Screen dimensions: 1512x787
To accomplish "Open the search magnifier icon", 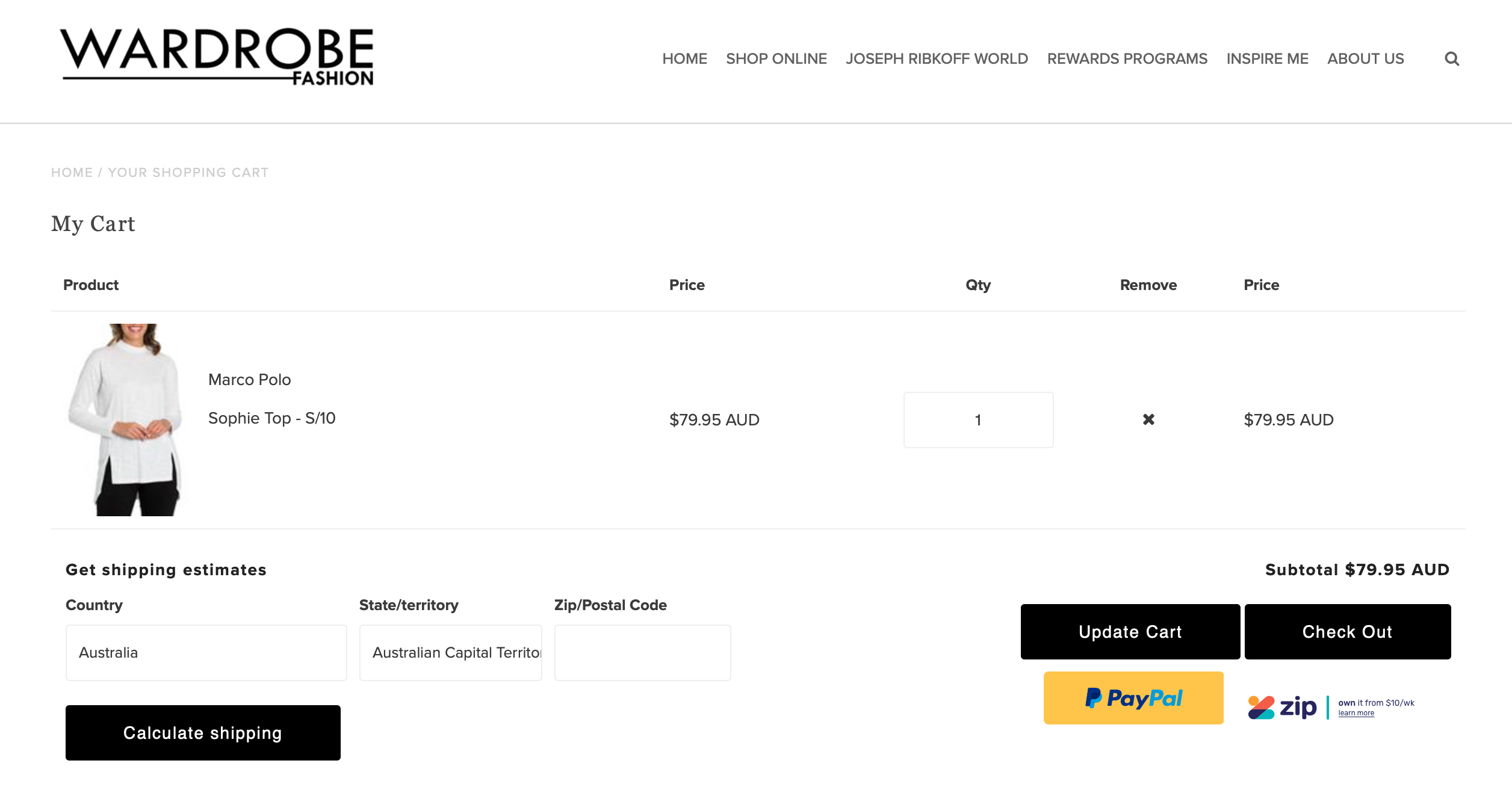I will pos(1451,59).
